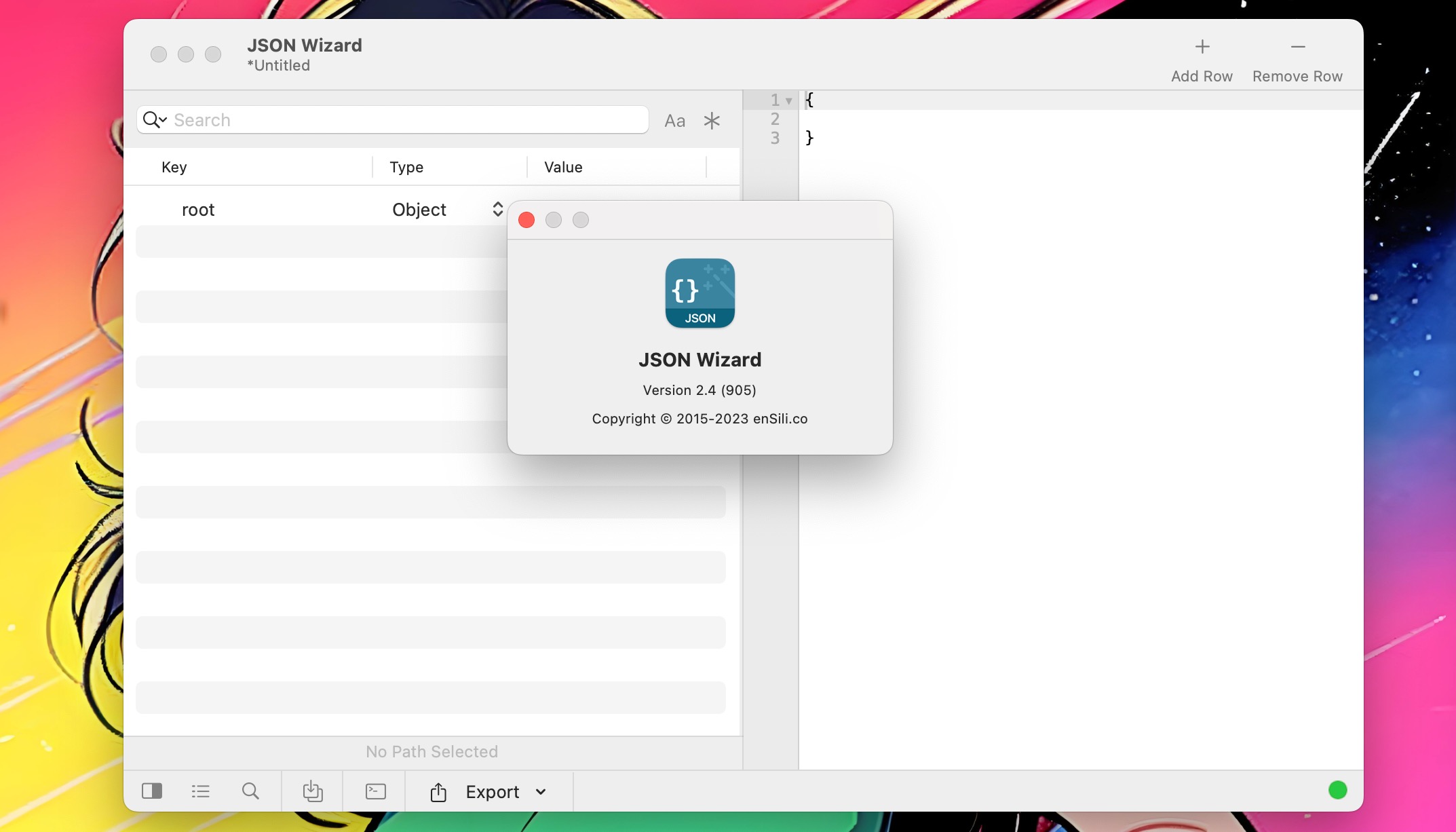Open the Object type dropdown for root
This screenshot has height=832, width=1456.
[497, 209]
